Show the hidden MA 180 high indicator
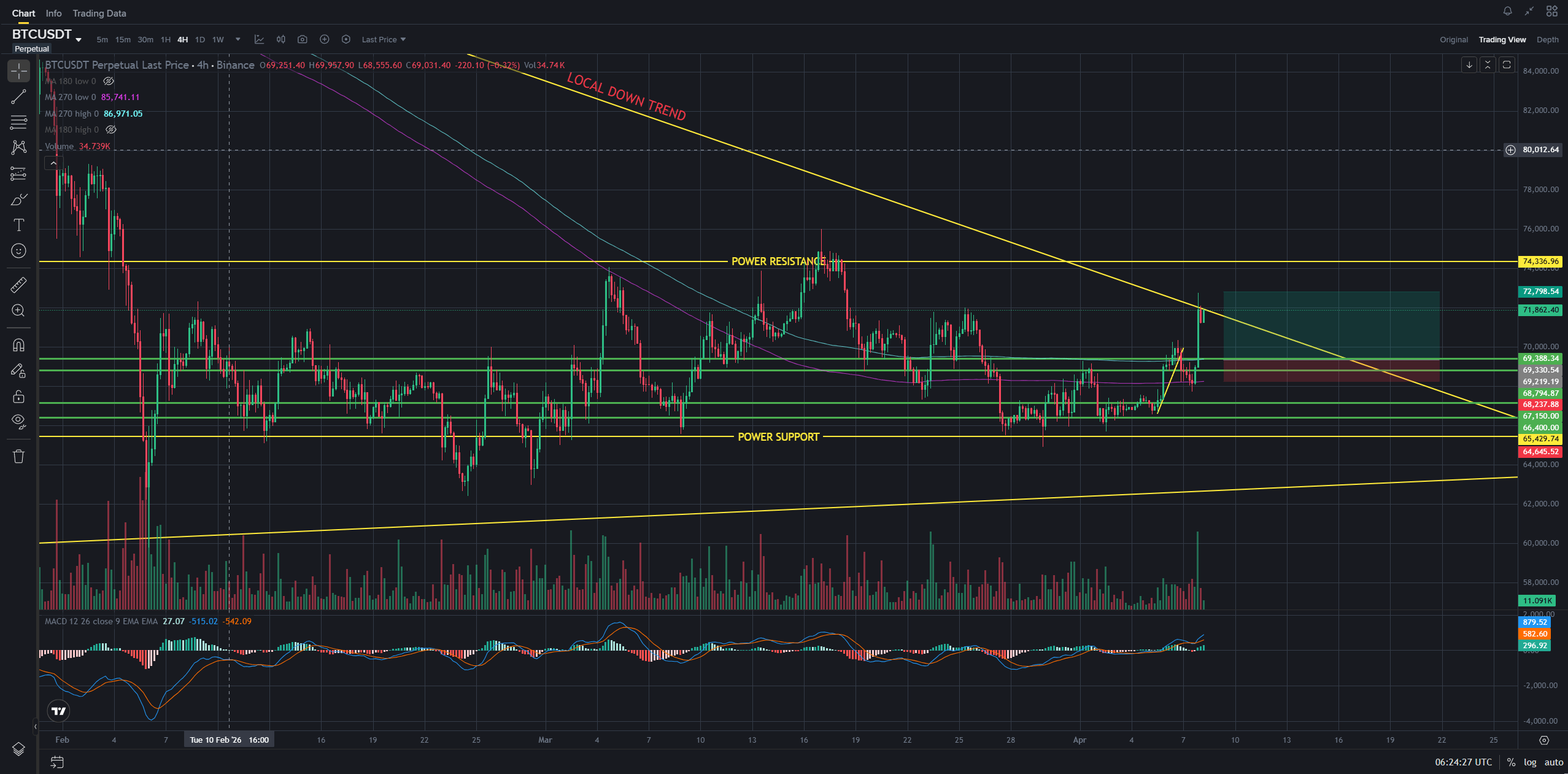The width and height of the screenshot is (1568, 774). (111, 130)
